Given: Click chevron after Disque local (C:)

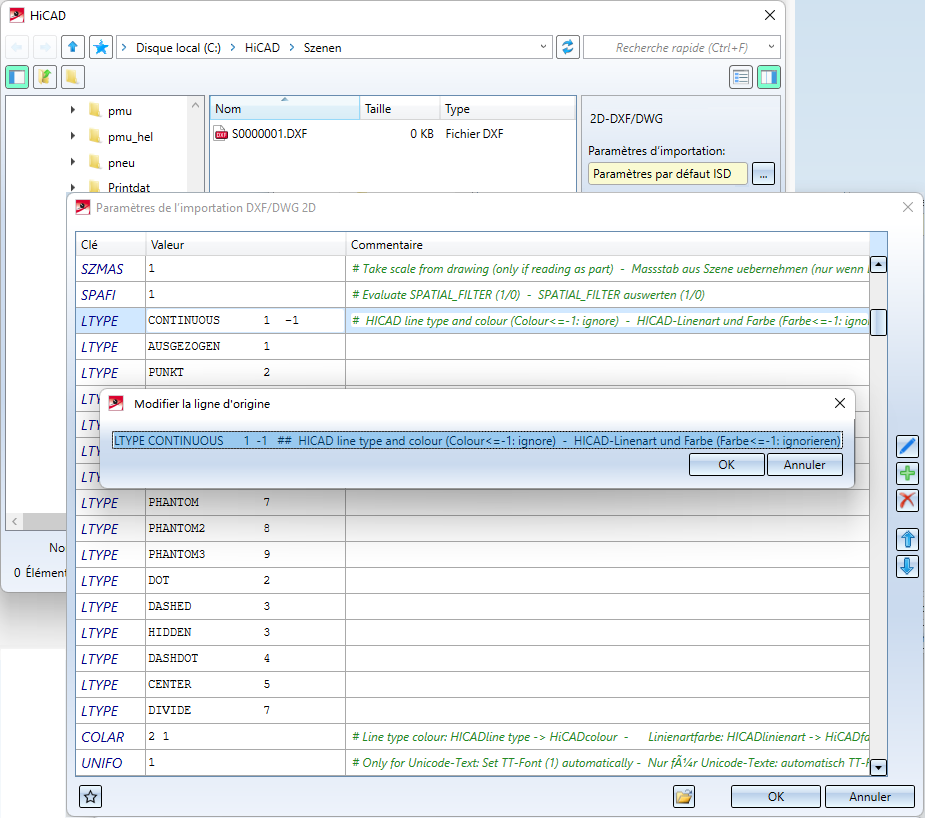Looking at the screenshot, I should tap(232, 48).
